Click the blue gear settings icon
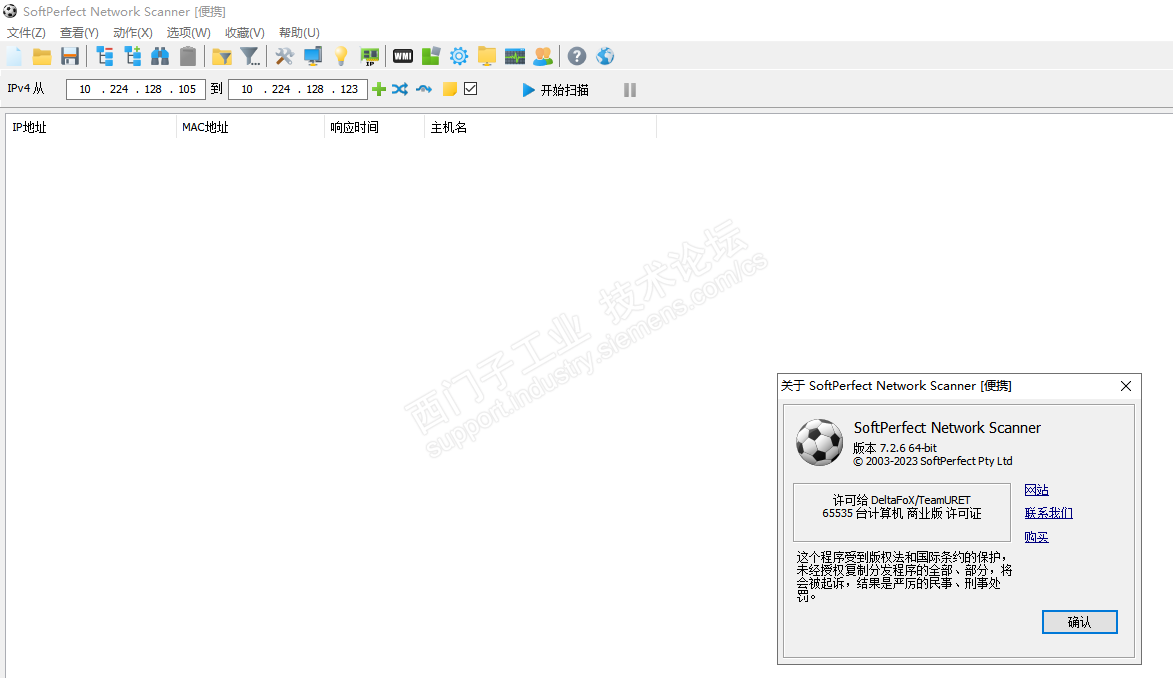Viewport: 1173px width, 678px height. pos(459,56)
